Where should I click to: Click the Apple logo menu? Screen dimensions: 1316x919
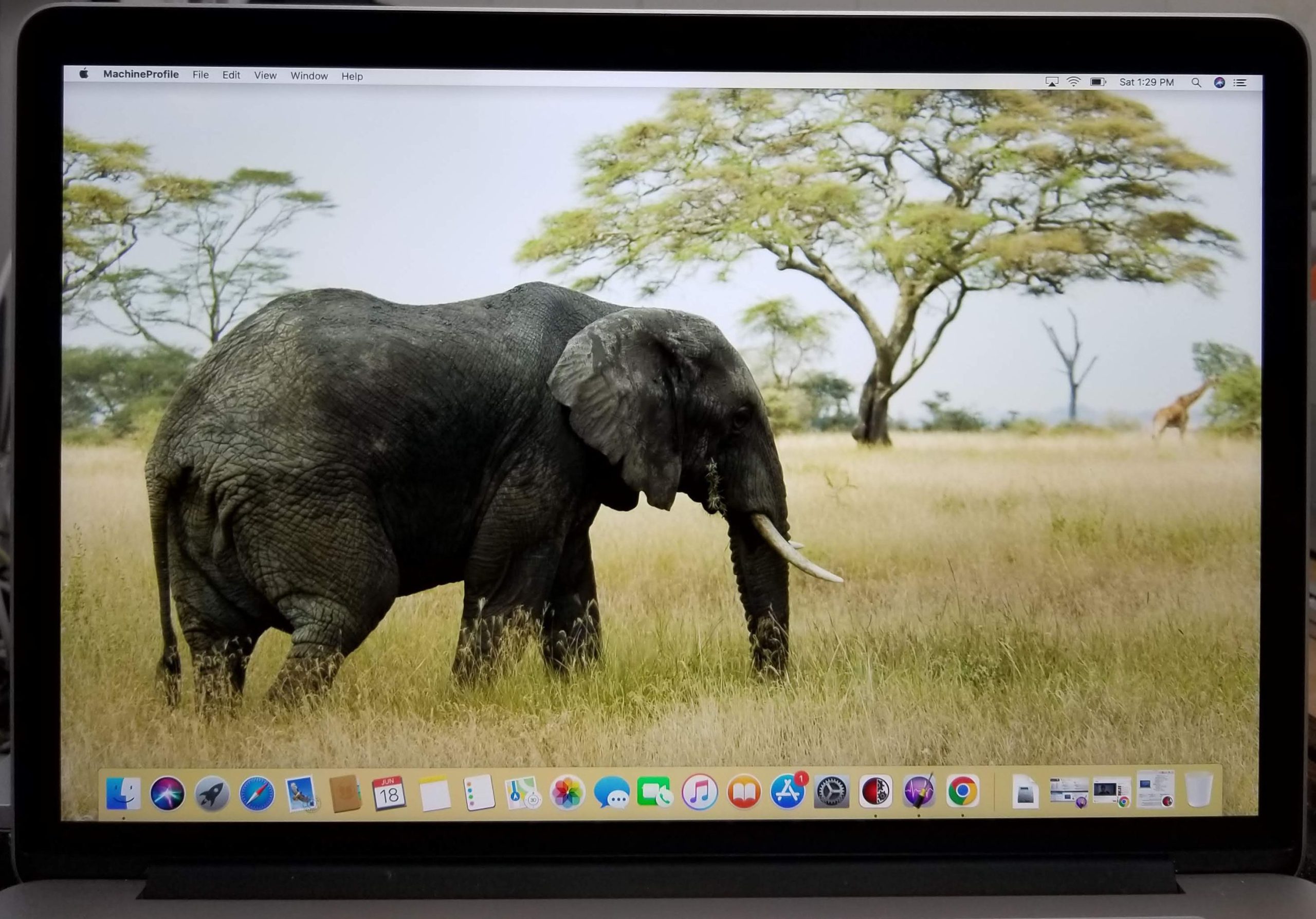coord(84,73)
